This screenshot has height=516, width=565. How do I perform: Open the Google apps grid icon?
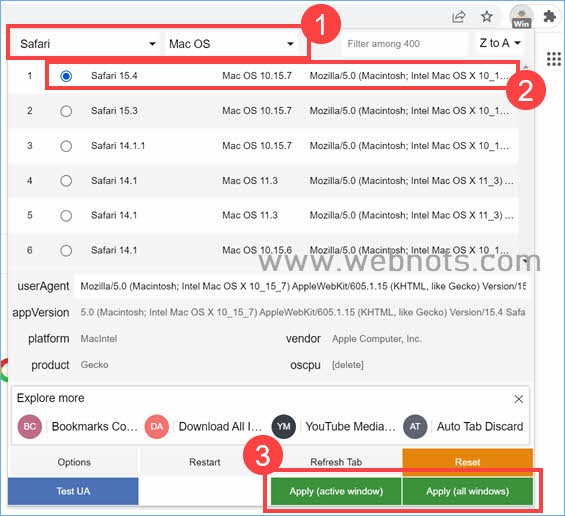[x=553, y=59]
